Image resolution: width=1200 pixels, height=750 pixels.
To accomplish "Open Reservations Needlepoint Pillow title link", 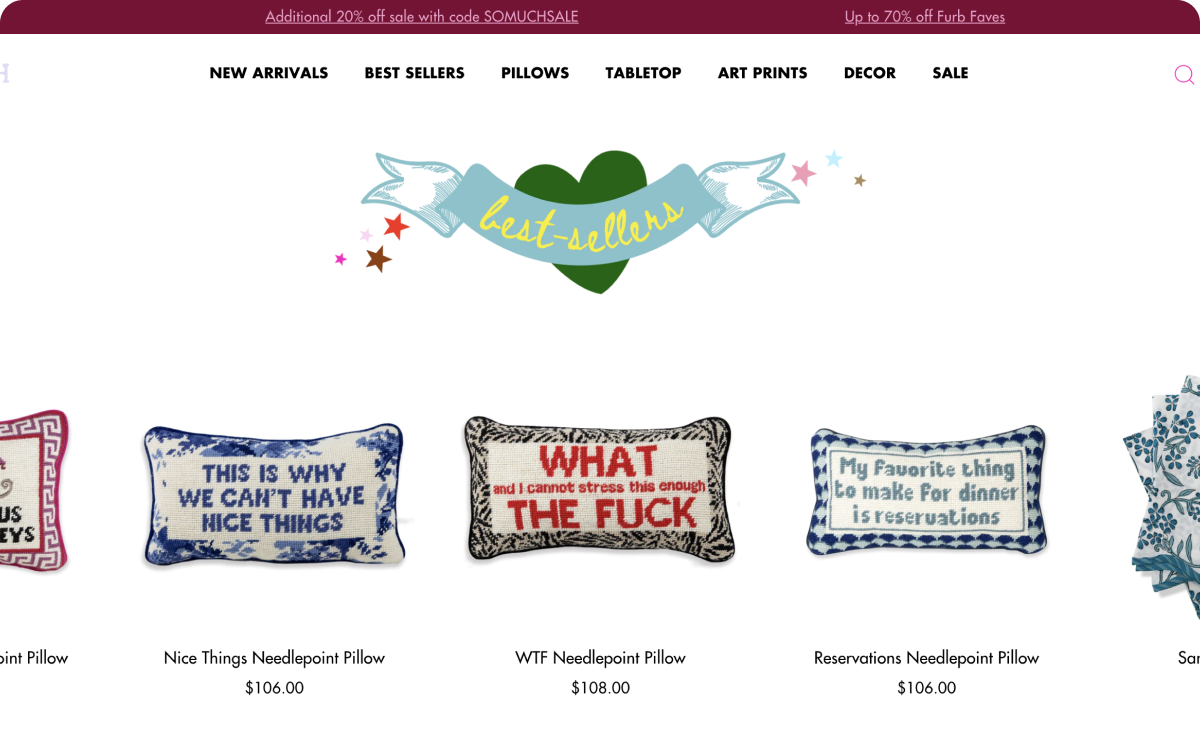I will click(x=927, y=658).
